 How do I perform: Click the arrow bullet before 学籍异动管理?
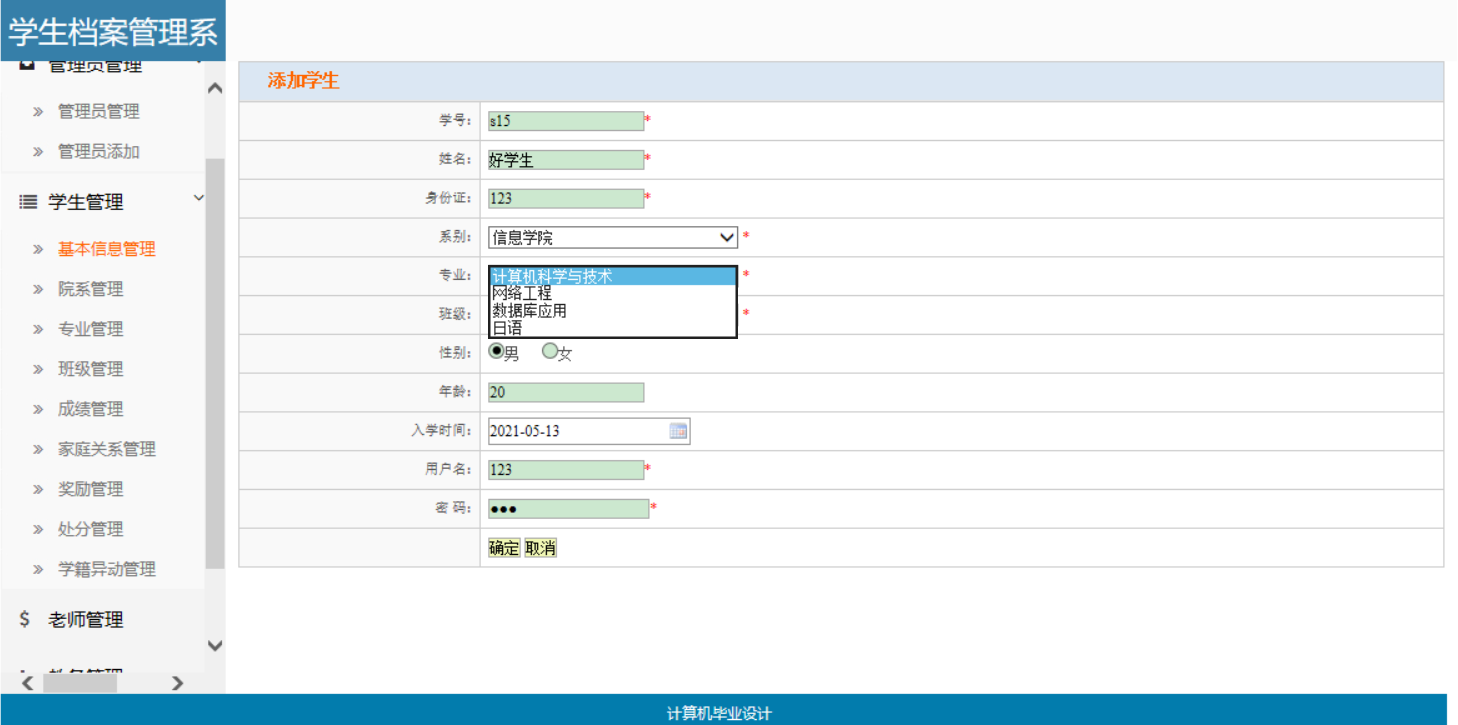[x=38, y=569]
